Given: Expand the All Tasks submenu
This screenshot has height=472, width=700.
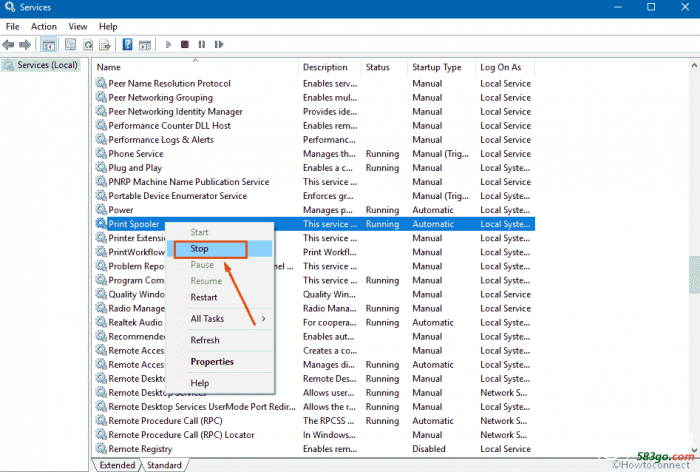Looking at the screenshot, I should 220,318.
